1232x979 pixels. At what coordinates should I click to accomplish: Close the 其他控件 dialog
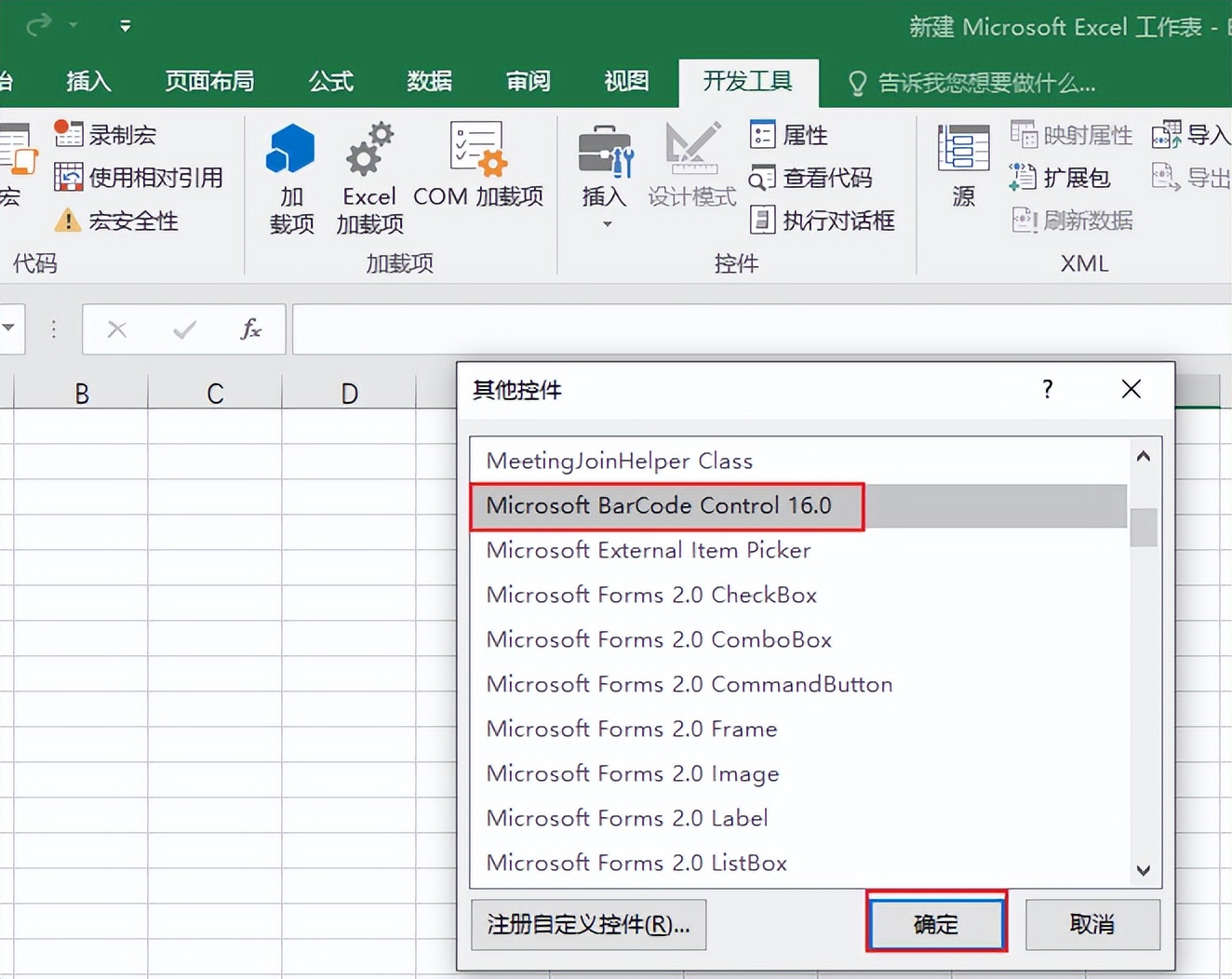(1132, 389)
